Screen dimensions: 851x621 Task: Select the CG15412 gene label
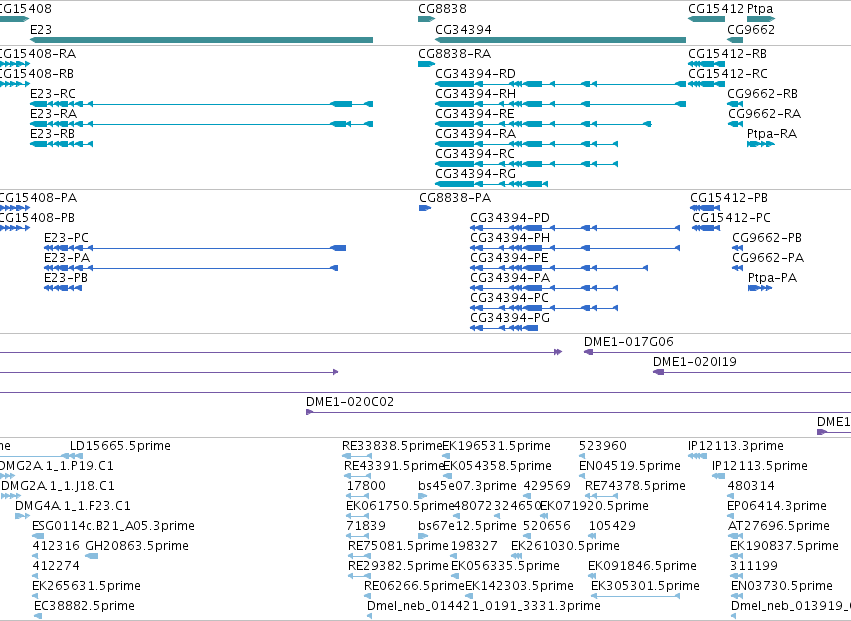click(x=716, y=9)
